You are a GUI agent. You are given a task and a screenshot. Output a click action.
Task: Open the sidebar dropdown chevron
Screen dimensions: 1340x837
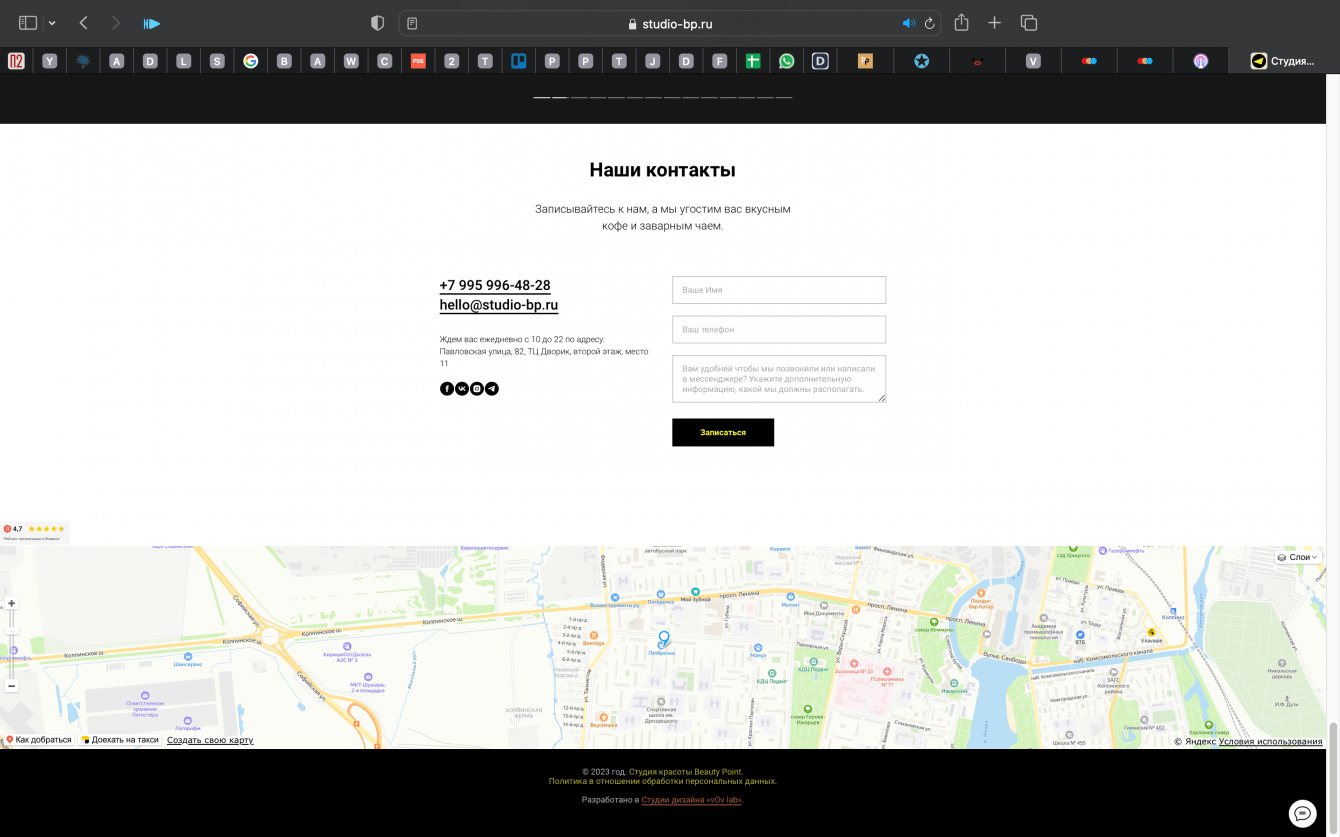(52, 23)
